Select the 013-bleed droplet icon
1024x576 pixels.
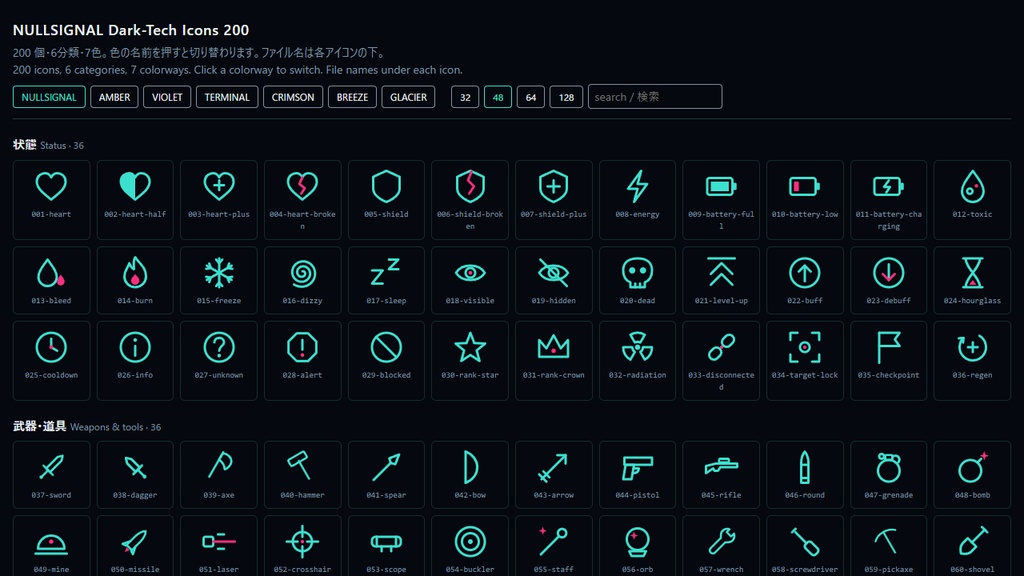click(51, 273)
